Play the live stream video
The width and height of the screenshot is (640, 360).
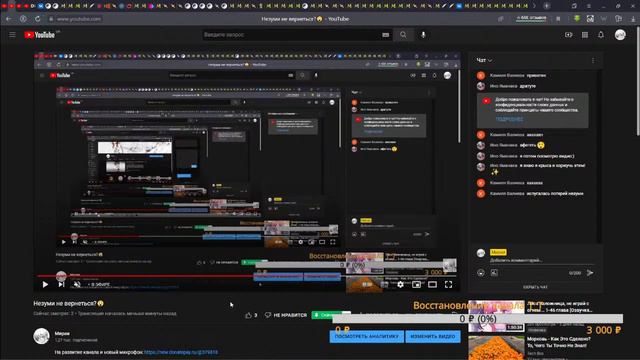[45, 284]
